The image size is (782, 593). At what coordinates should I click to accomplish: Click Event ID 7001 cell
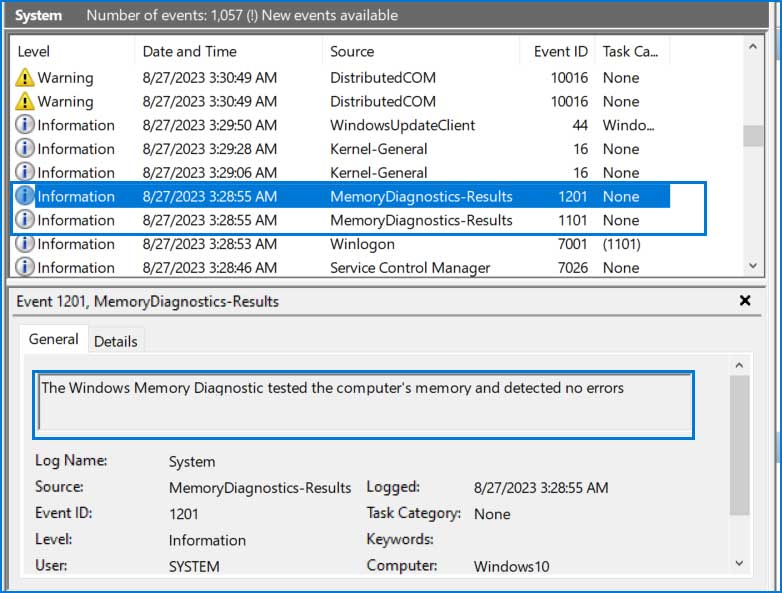(x=573, y=244)
